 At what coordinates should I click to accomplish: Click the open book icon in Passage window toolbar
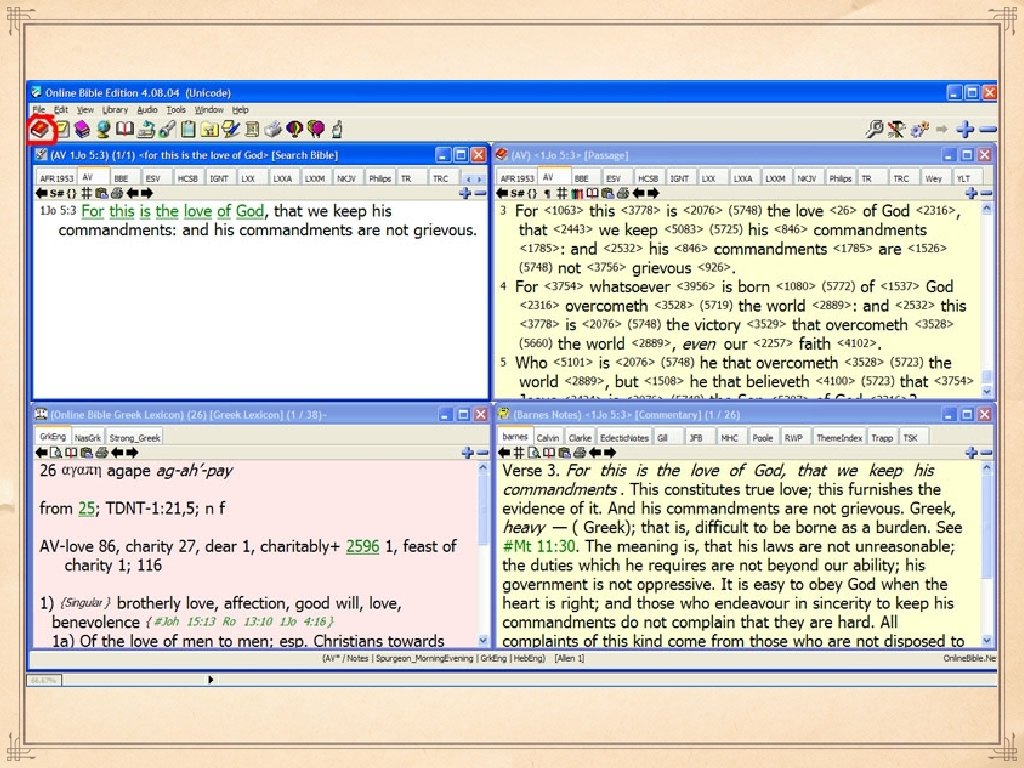592,193
